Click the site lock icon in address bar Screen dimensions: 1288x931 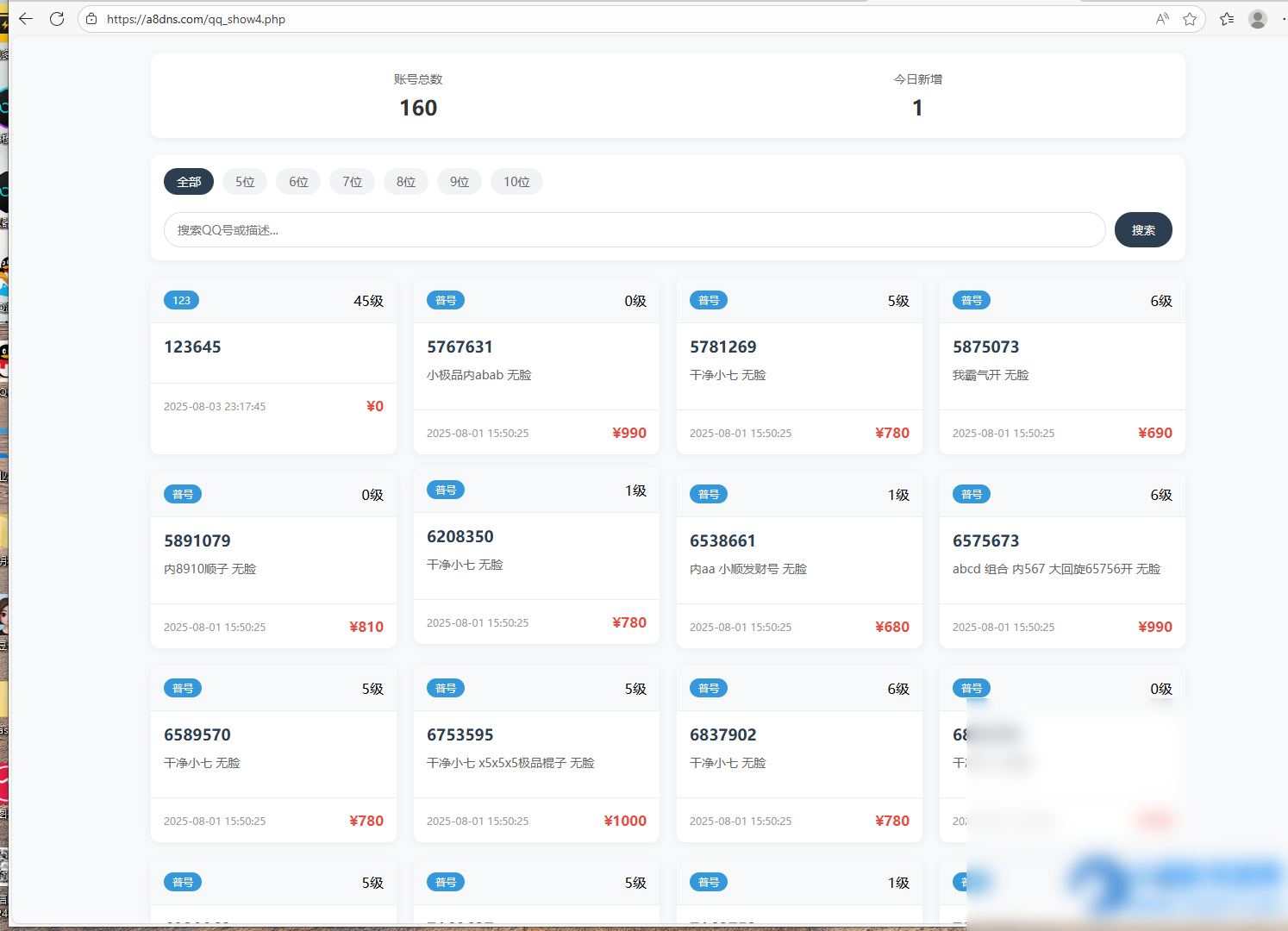click(91, 19)
